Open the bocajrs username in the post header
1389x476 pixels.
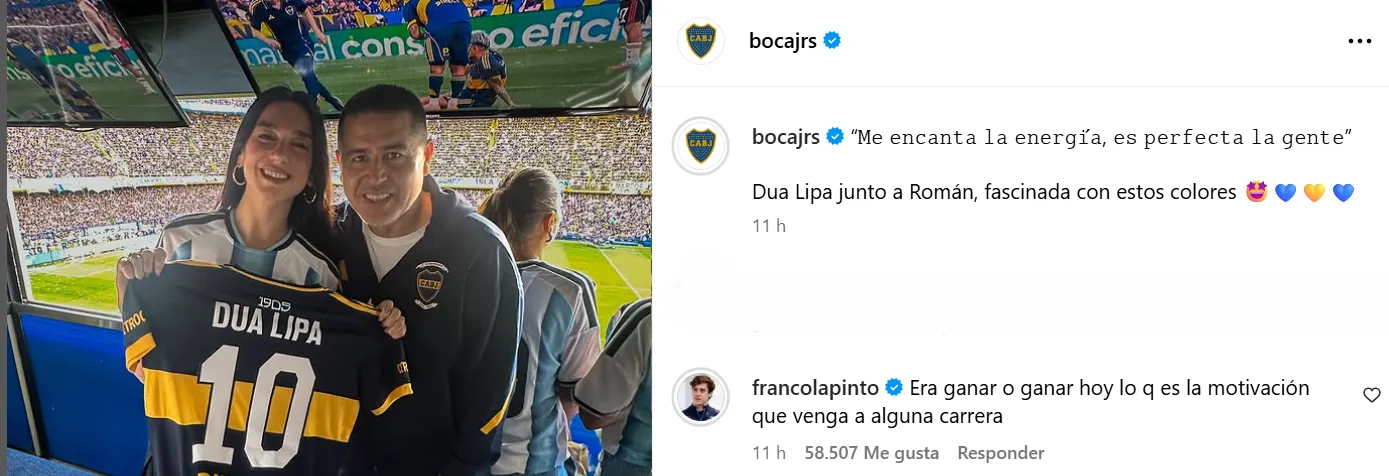[783, 40]
